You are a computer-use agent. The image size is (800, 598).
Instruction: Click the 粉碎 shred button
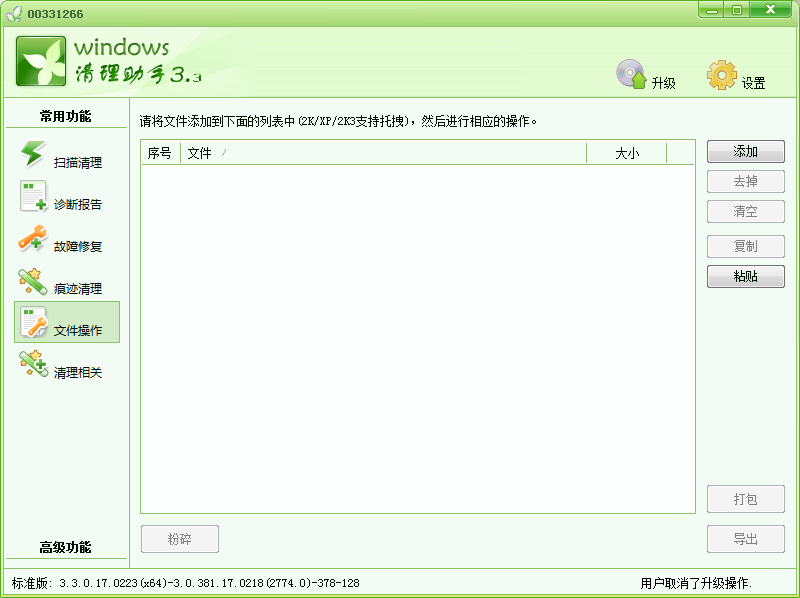[180, 539]
